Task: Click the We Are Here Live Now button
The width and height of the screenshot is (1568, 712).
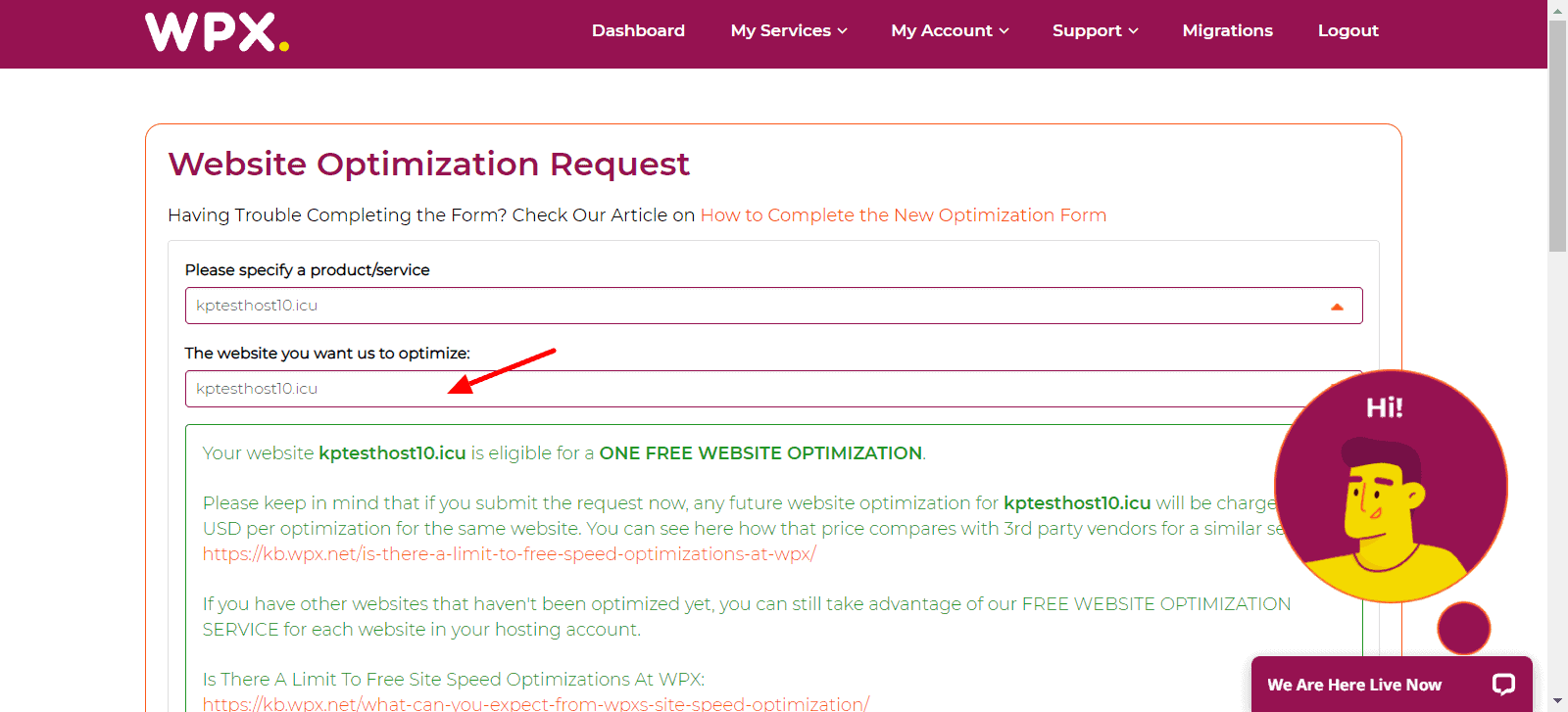Action: 1353,685
